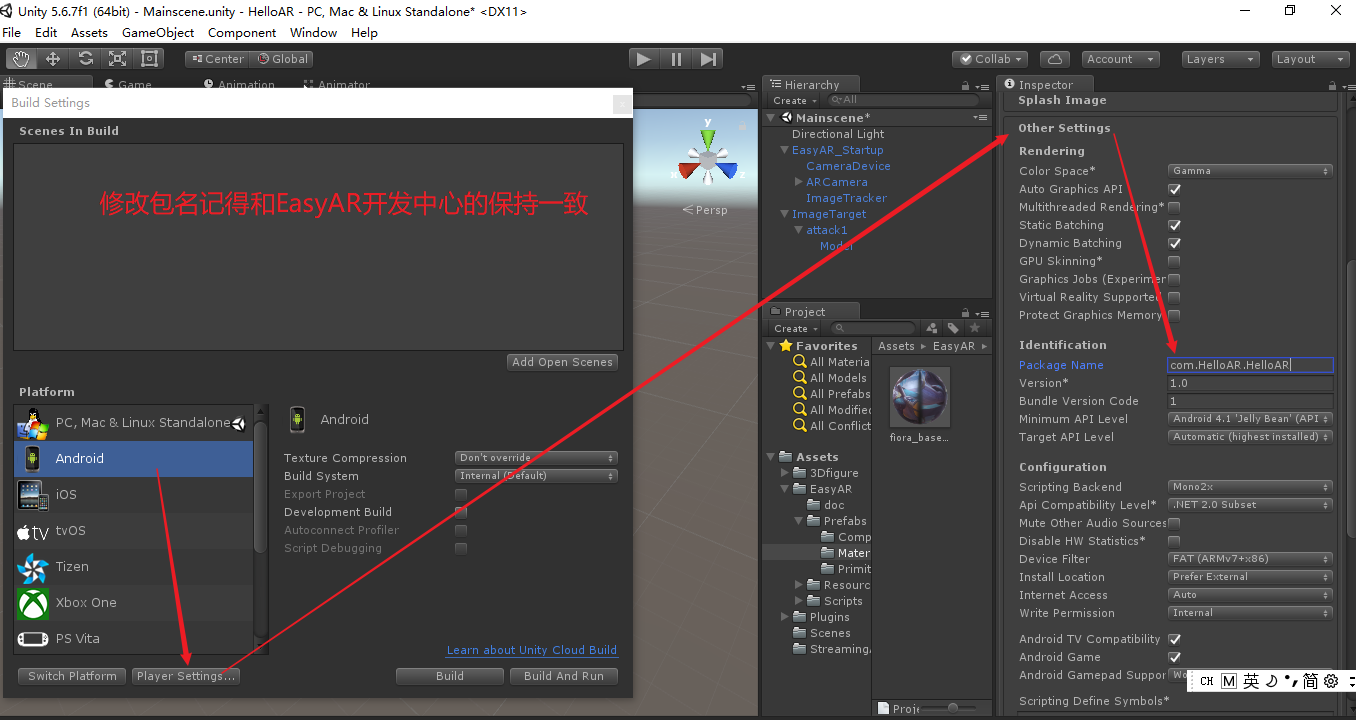Select the Move tool in the toolbar
The width and height of the screenshot is (1356, 720).
pos(53,59)
